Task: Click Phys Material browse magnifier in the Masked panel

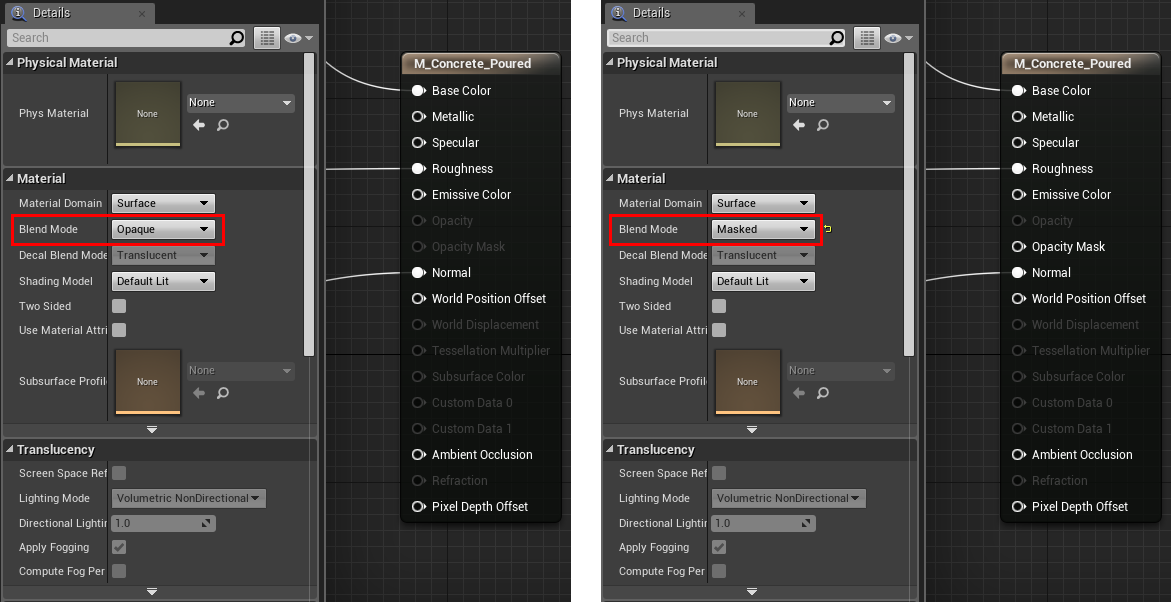Action: click(x=823, y=125)
